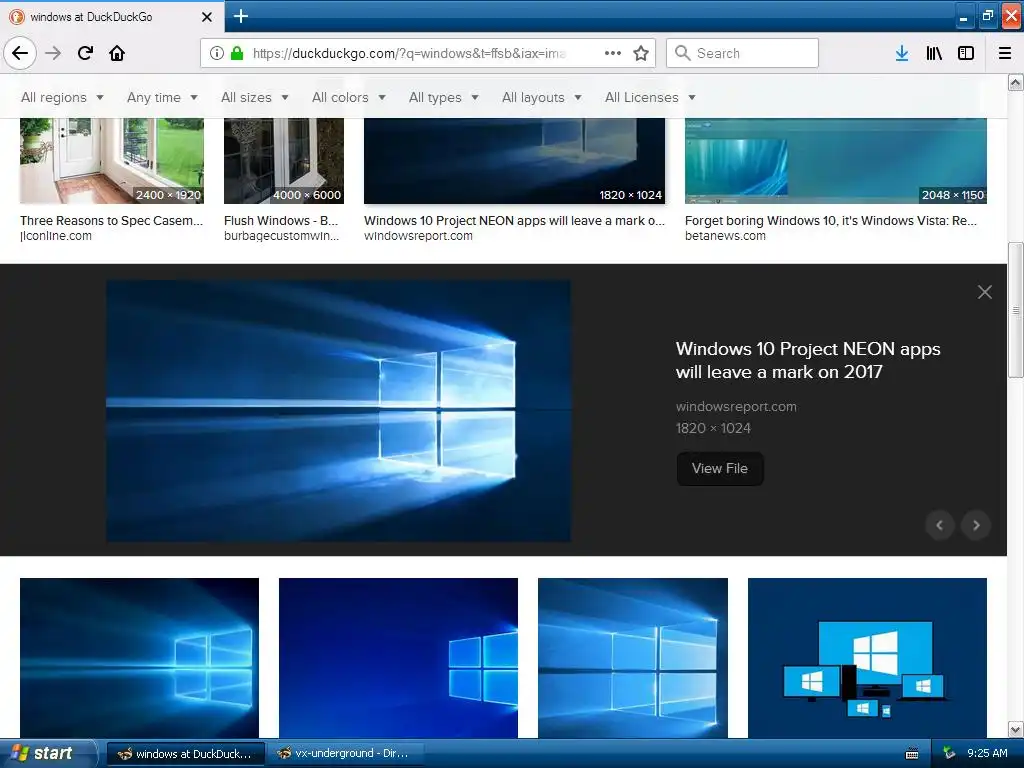Screen dimensions: 1024x768
Task: Click the Windows 10 Project NEON result caption
Action: (x=514, y=220)
